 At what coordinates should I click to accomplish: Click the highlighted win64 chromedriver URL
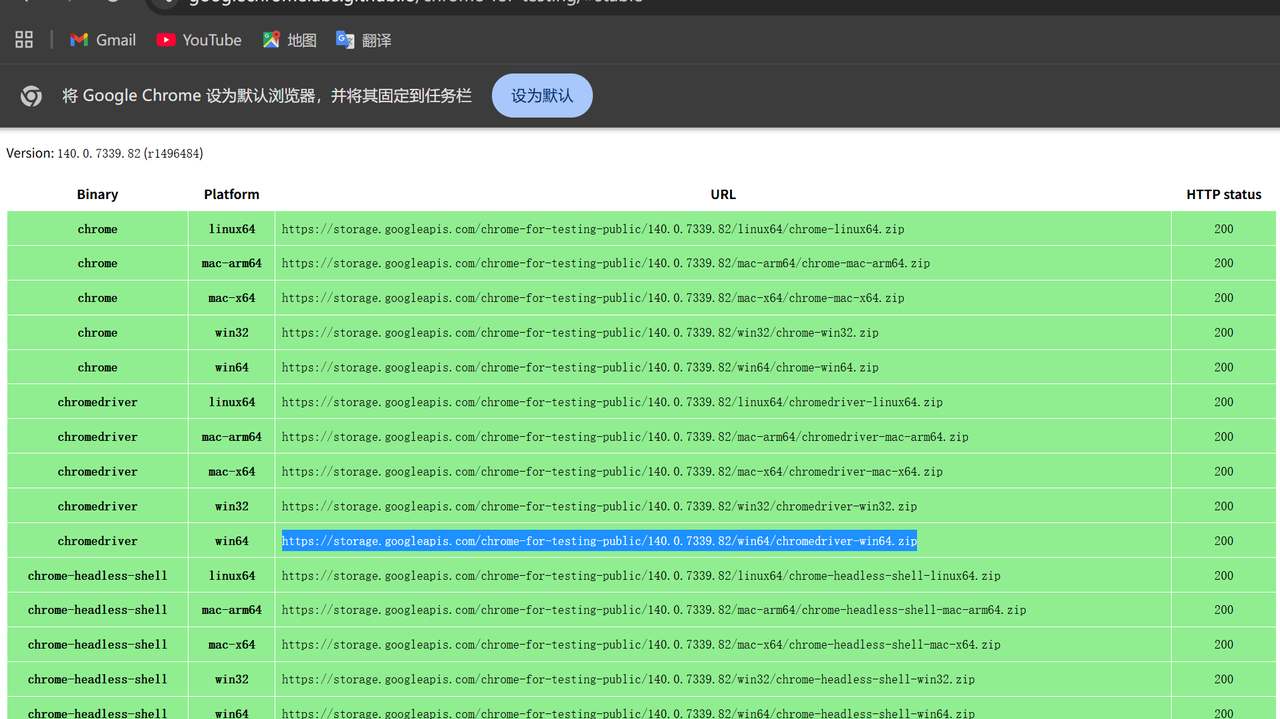point(599,540)
